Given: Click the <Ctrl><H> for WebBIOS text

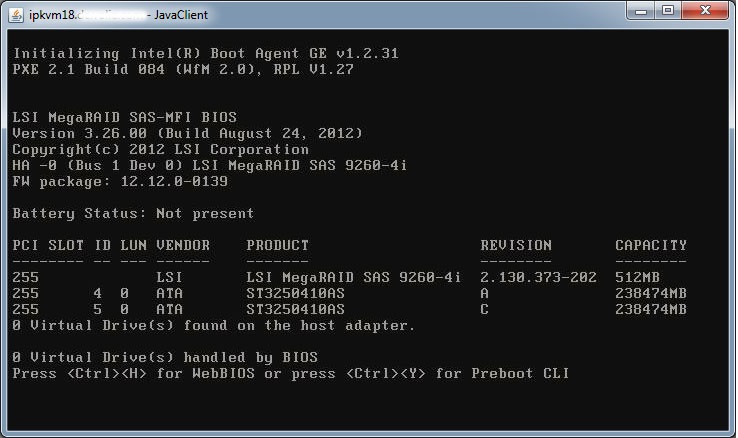Looking at the screenshot, I should click(161, 374).
